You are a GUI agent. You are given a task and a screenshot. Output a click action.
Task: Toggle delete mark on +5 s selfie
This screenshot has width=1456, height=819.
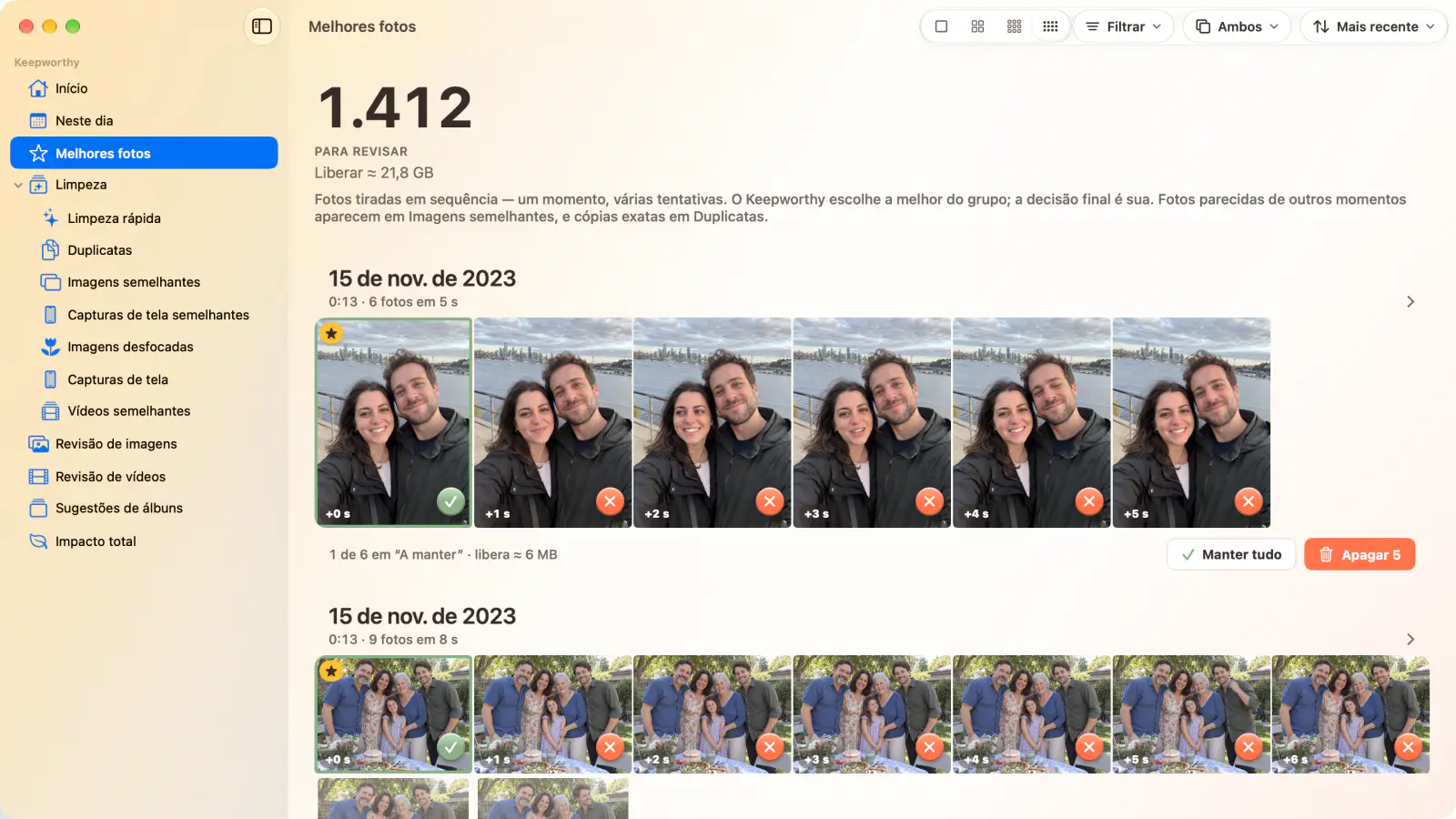tap(1249, 501)
